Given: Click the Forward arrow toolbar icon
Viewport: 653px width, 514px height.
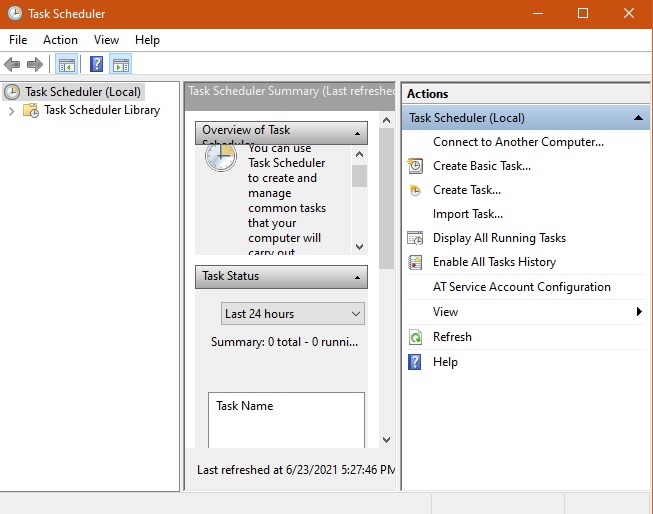Looking at the screenshot, I should [35, 65].
